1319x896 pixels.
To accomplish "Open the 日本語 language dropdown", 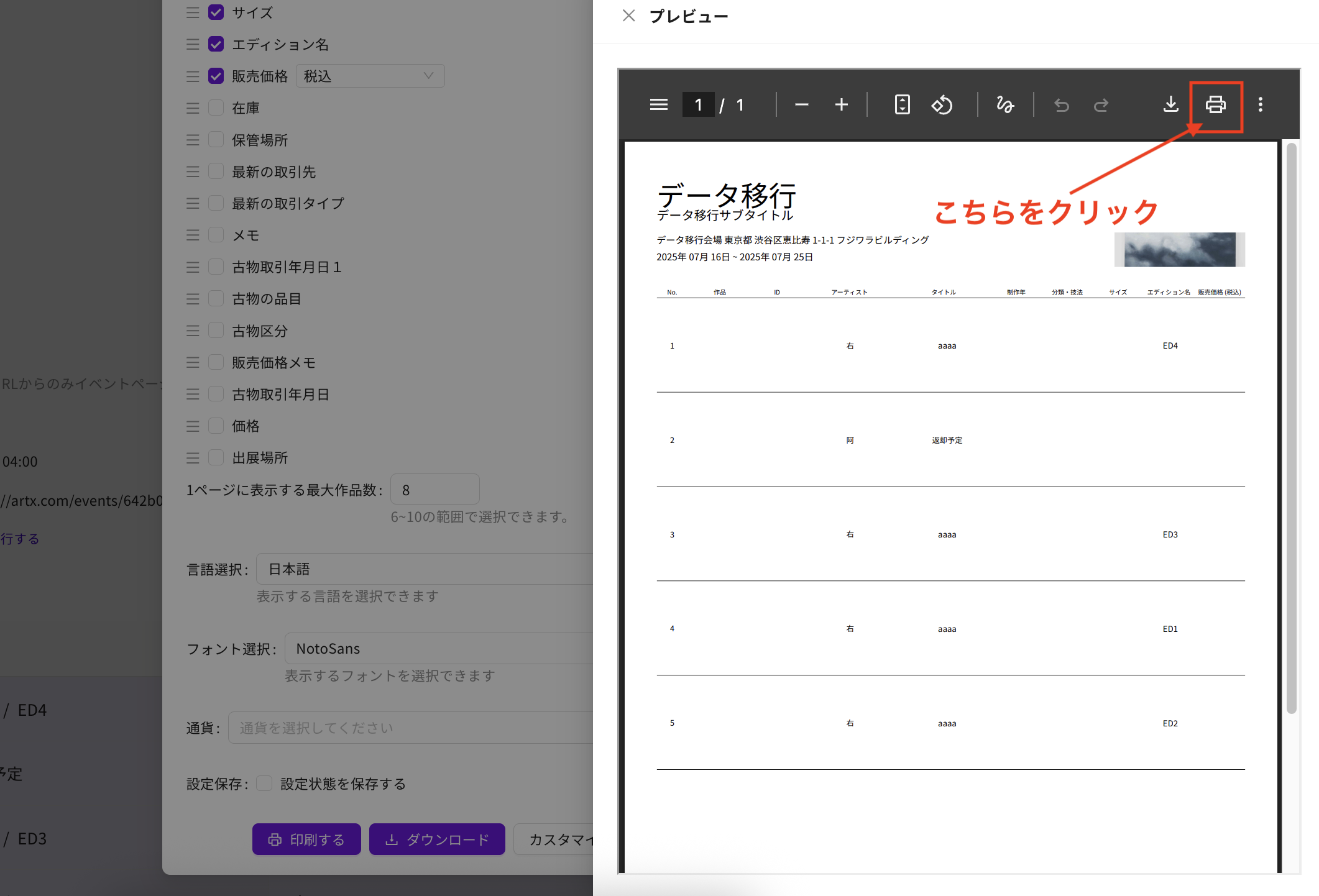I will (x=423, y=569).
